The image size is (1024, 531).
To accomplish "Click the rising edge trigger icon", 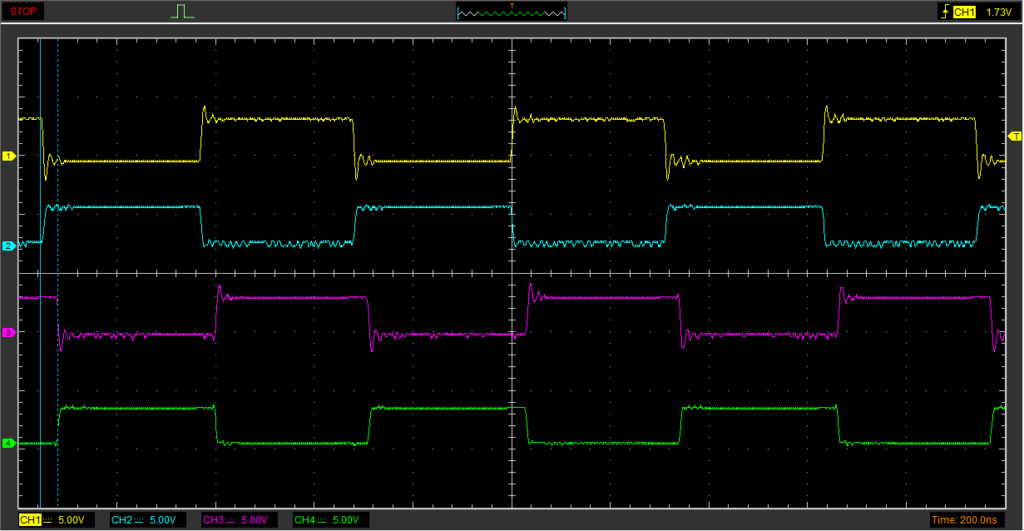I will click(943, 12).
